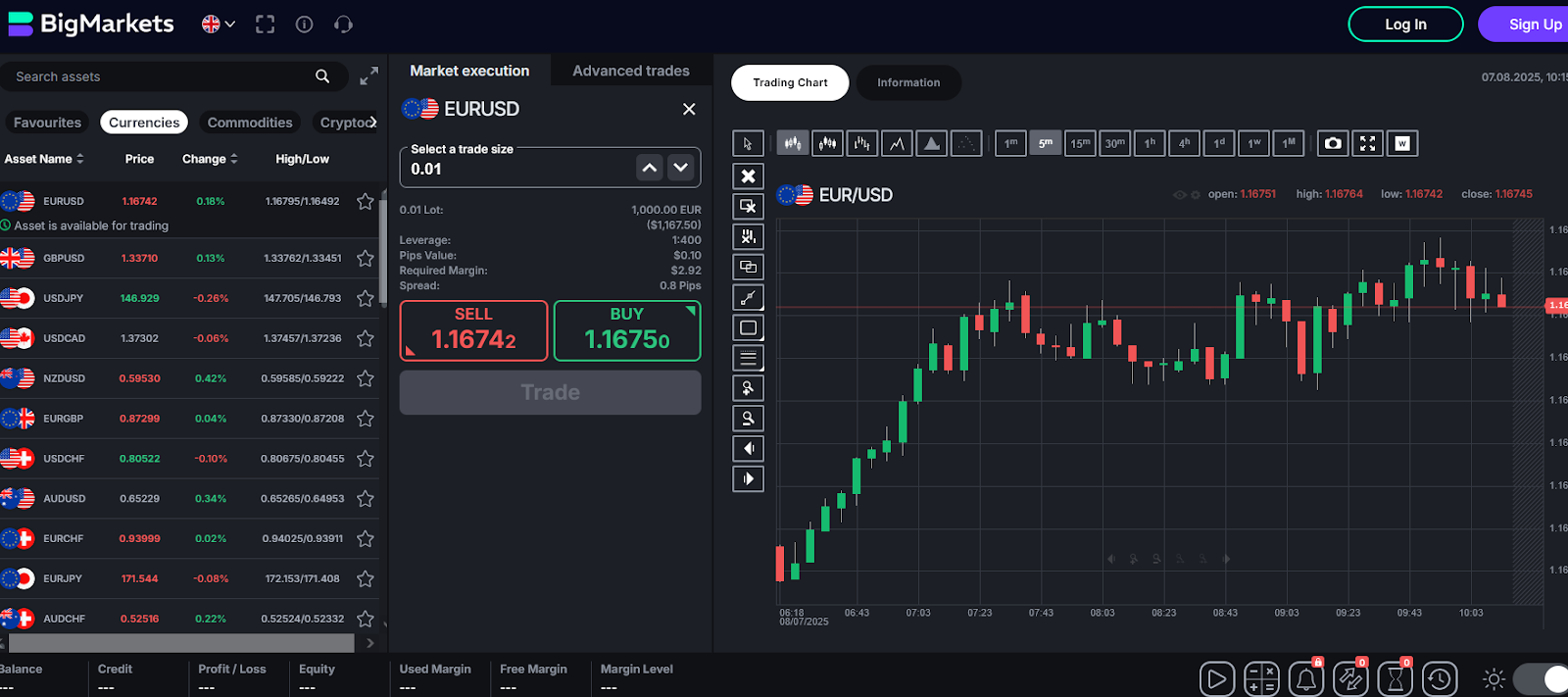The height and width of the screenshot is (697, 1568).
Task: Switch to the Commodities category tab
Action: click(x=250, y=123)
